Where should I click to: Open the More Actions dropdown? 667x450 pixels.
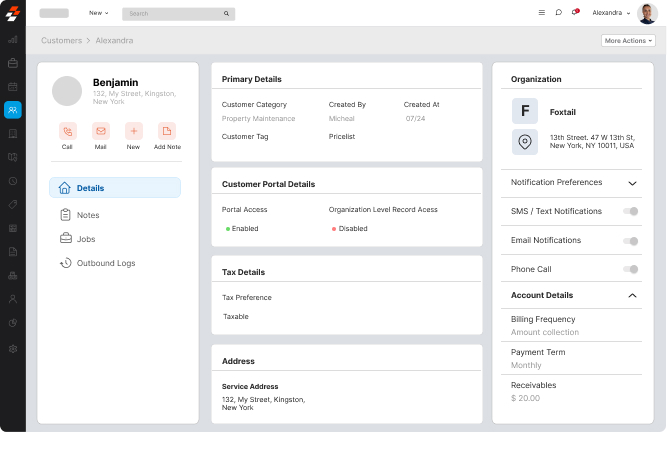point(628,41)
